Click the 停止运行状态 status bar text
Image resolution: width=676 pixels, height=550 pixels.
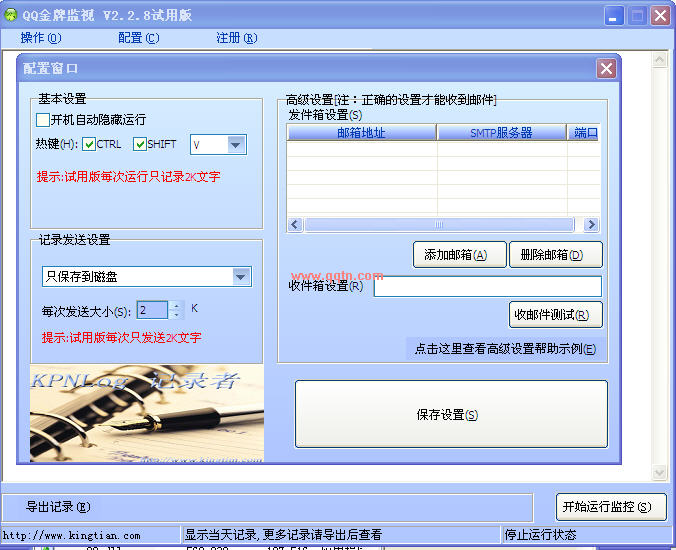pos(540,535)
